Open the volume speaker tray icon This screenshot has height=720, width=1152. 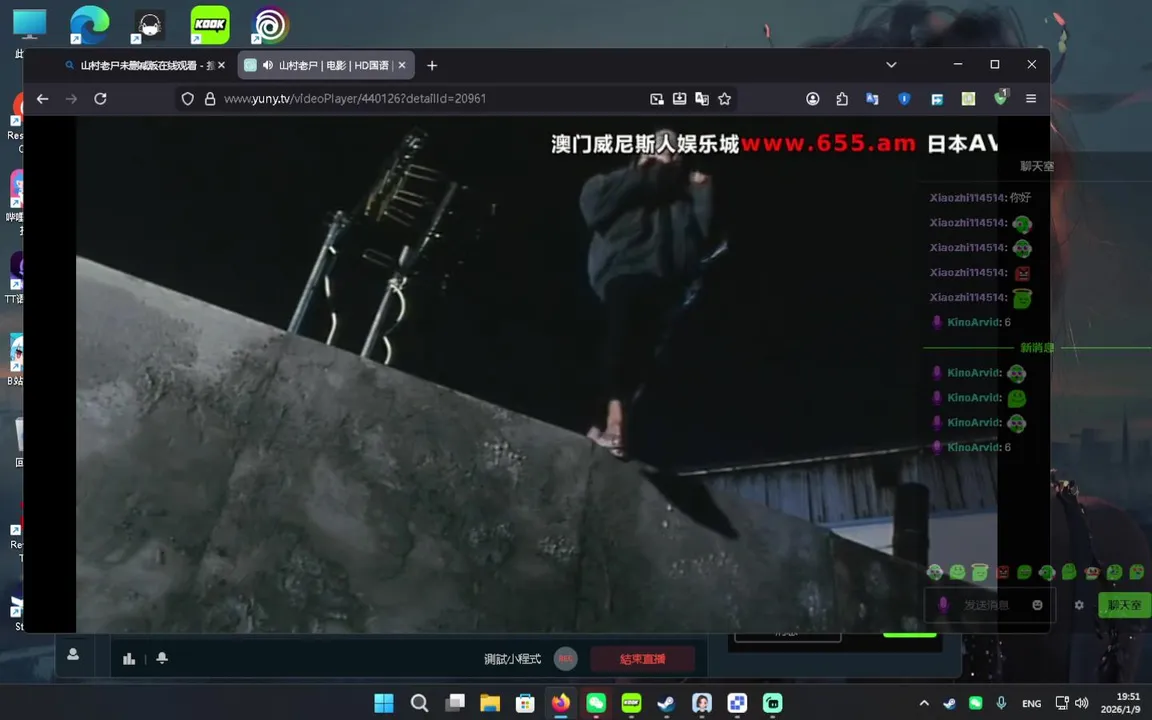coord(1081,703)
